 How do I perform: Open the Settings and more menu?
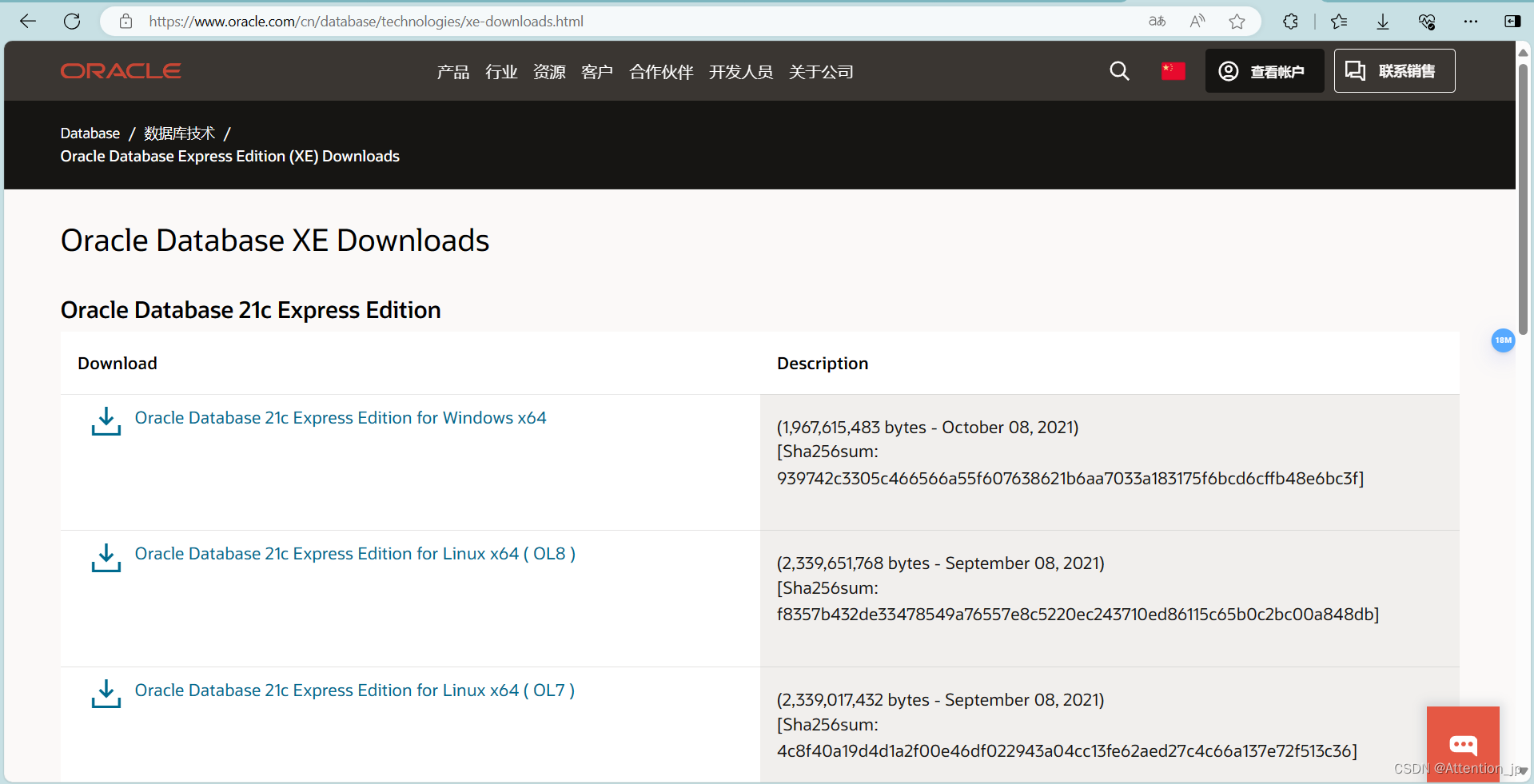(1471, 22)
